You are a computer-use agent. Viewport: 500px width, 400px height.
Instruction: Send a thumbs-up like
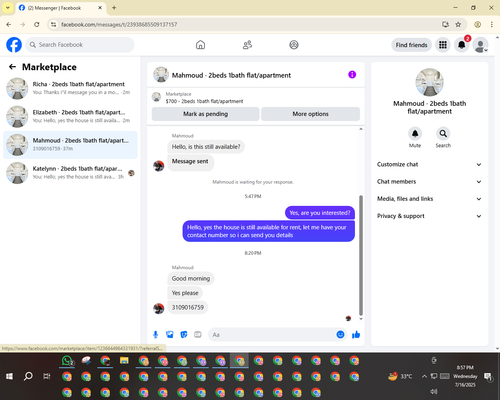pyautogui.click(x=356, y=334)
